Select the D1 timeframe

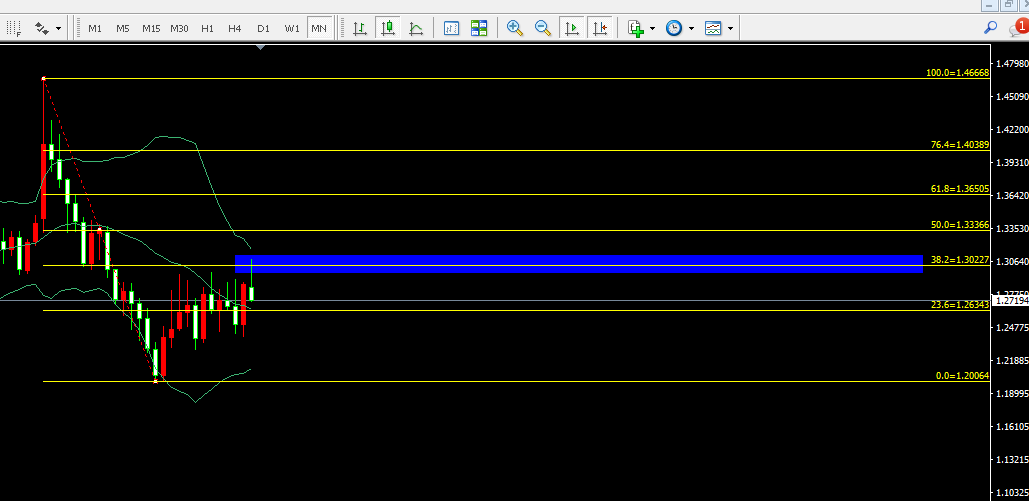[x=263, y=28]
